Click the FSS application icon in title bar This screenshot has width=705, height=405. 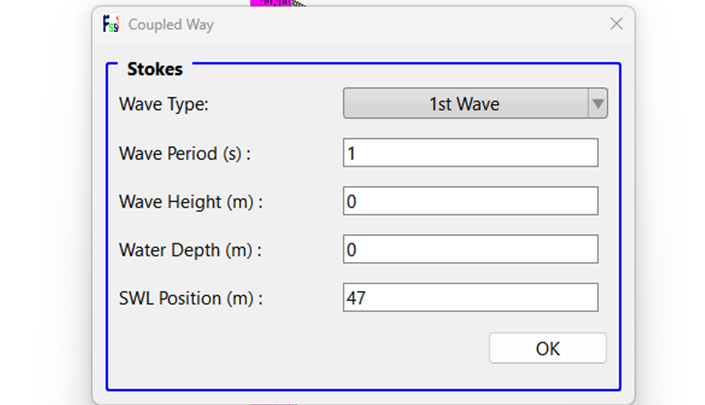pos(111,24)
